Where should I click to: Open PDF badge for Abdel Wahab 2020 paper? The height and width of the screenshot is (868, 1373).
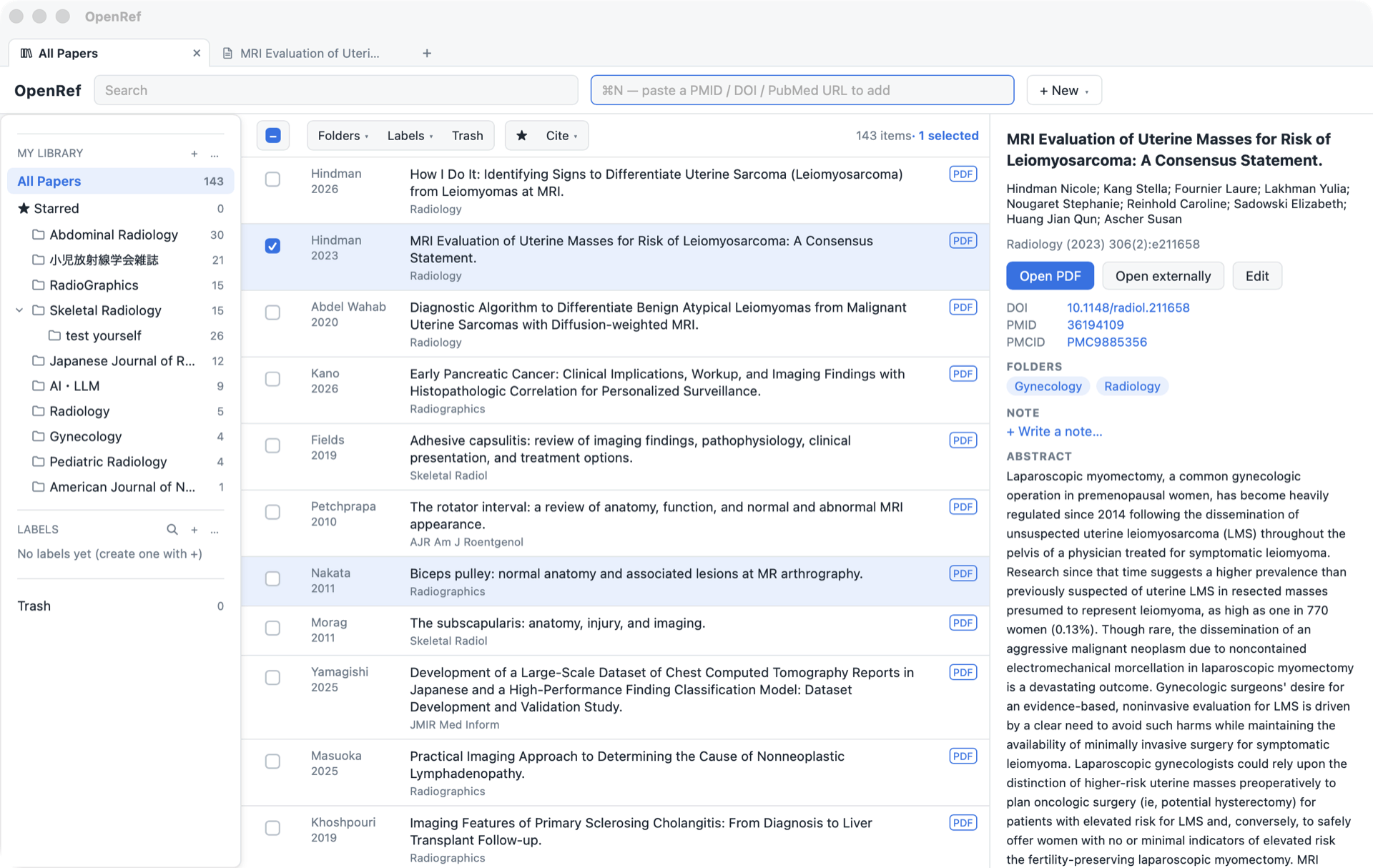coord(963,307)
